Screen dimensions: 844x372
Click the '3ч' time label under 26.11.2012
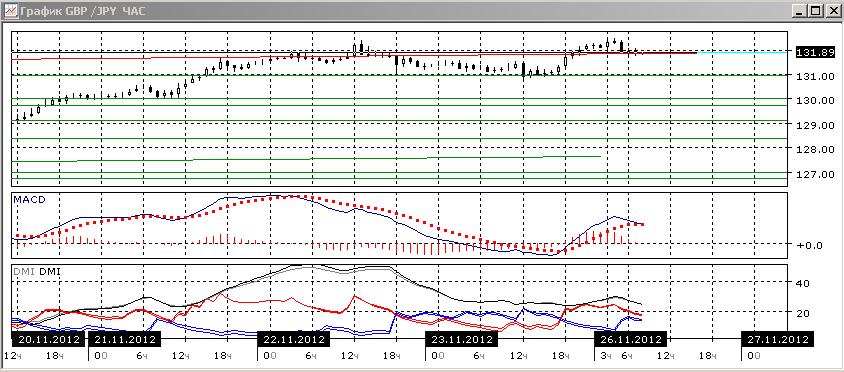click(x=606, y=356)
